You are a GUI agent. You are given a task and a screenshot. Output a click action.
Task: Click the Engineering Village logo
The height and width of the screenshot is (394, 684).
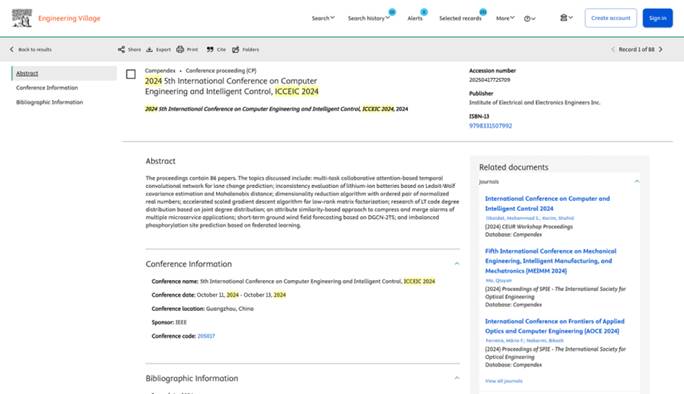pos(56,18)
